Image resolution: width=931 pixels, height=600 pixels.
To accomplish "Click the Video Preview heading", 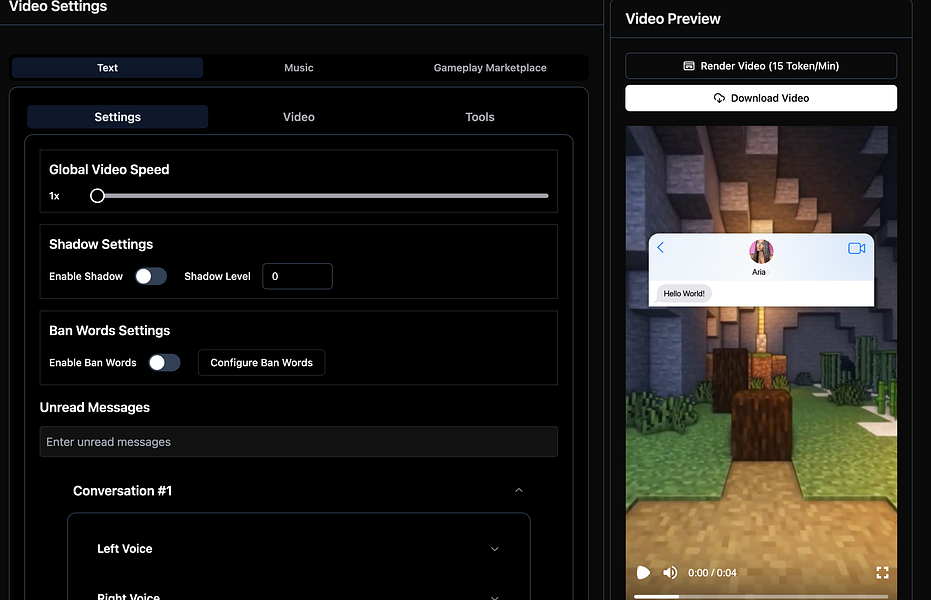I will 673,19.
